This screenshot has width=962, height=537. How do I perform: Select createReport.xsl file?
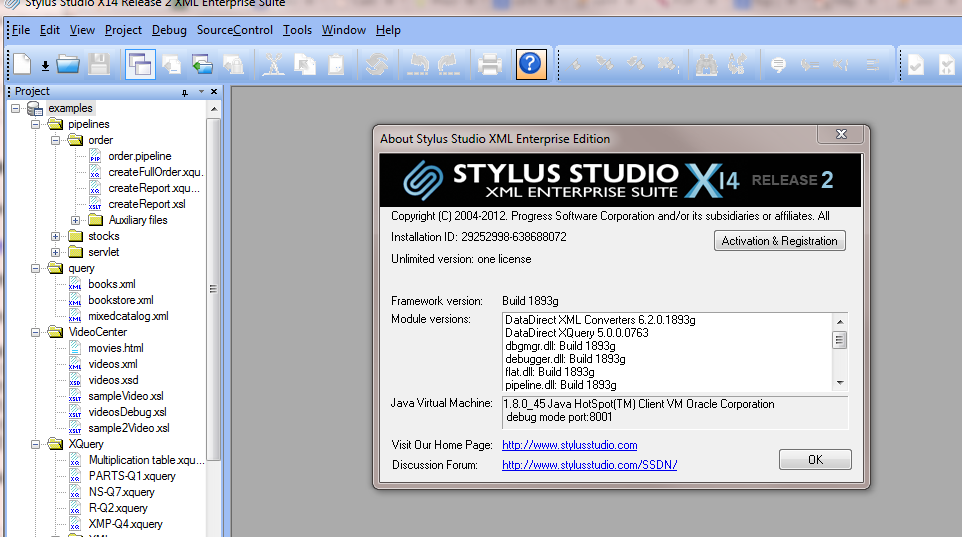147,204
